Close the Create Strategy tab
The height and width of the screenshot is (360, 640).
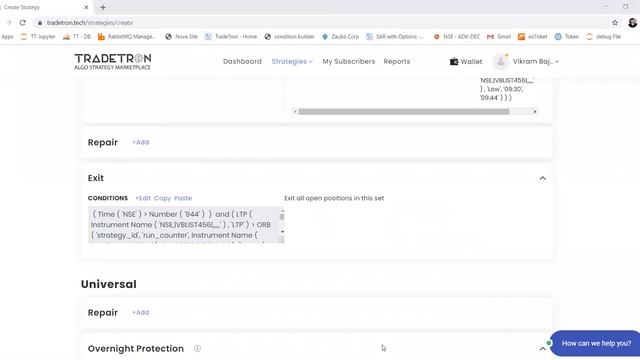coord(86,7)
